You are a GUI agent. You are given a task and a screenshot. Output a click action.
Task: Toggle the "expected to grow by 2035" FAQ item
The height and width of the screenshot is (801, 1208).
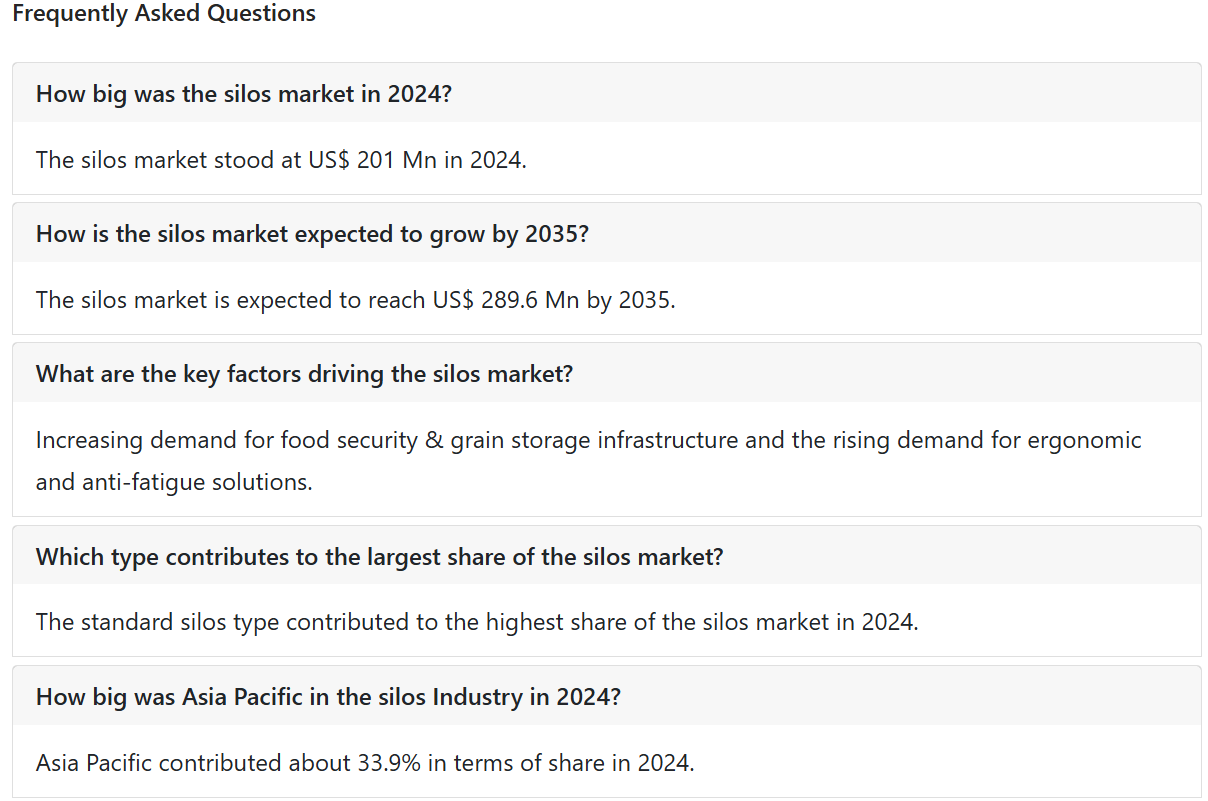[x=606, y=233]
